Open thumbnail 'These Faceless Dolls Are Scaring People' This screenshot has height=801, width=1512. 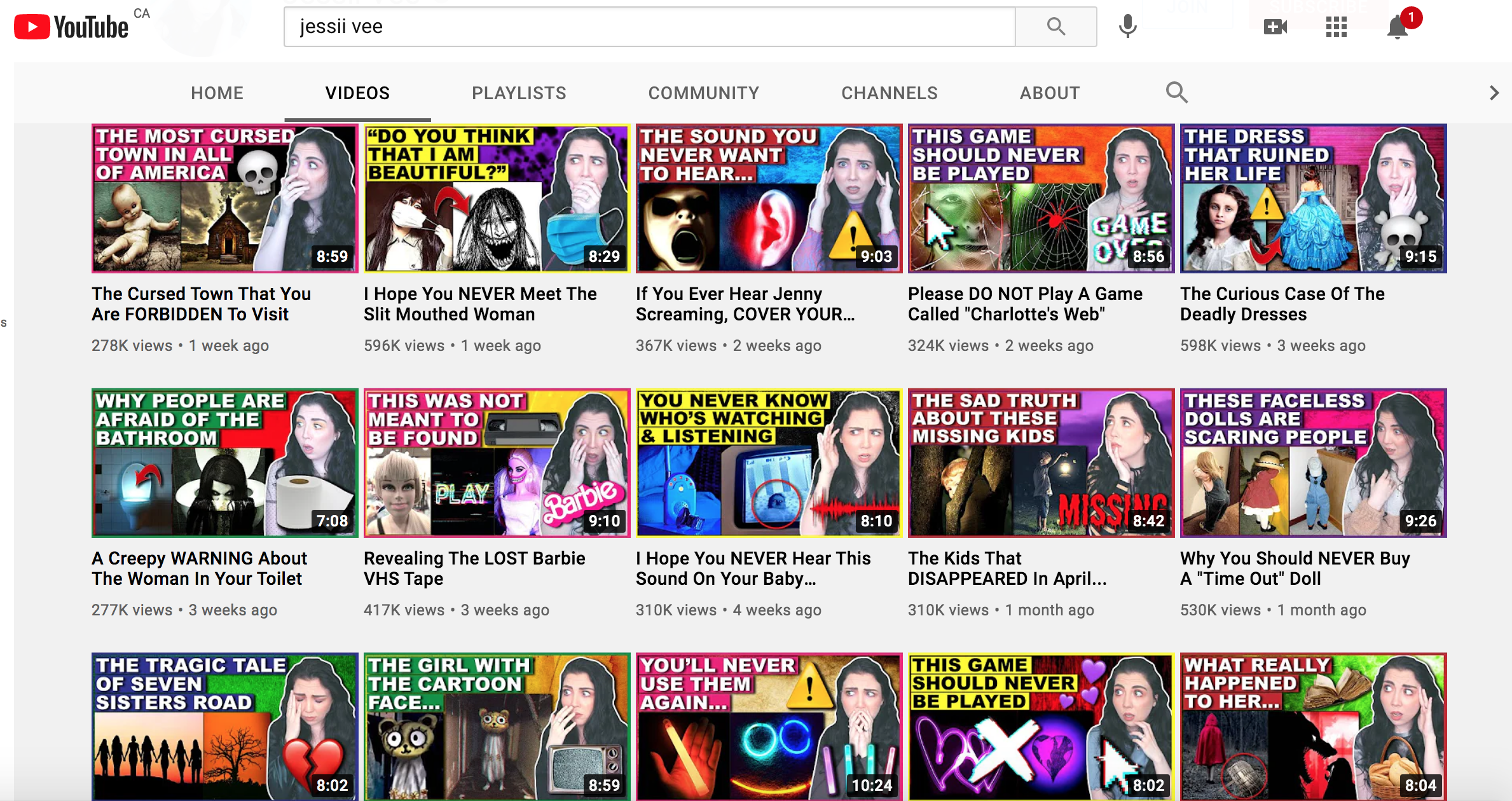coord(1314,463)
